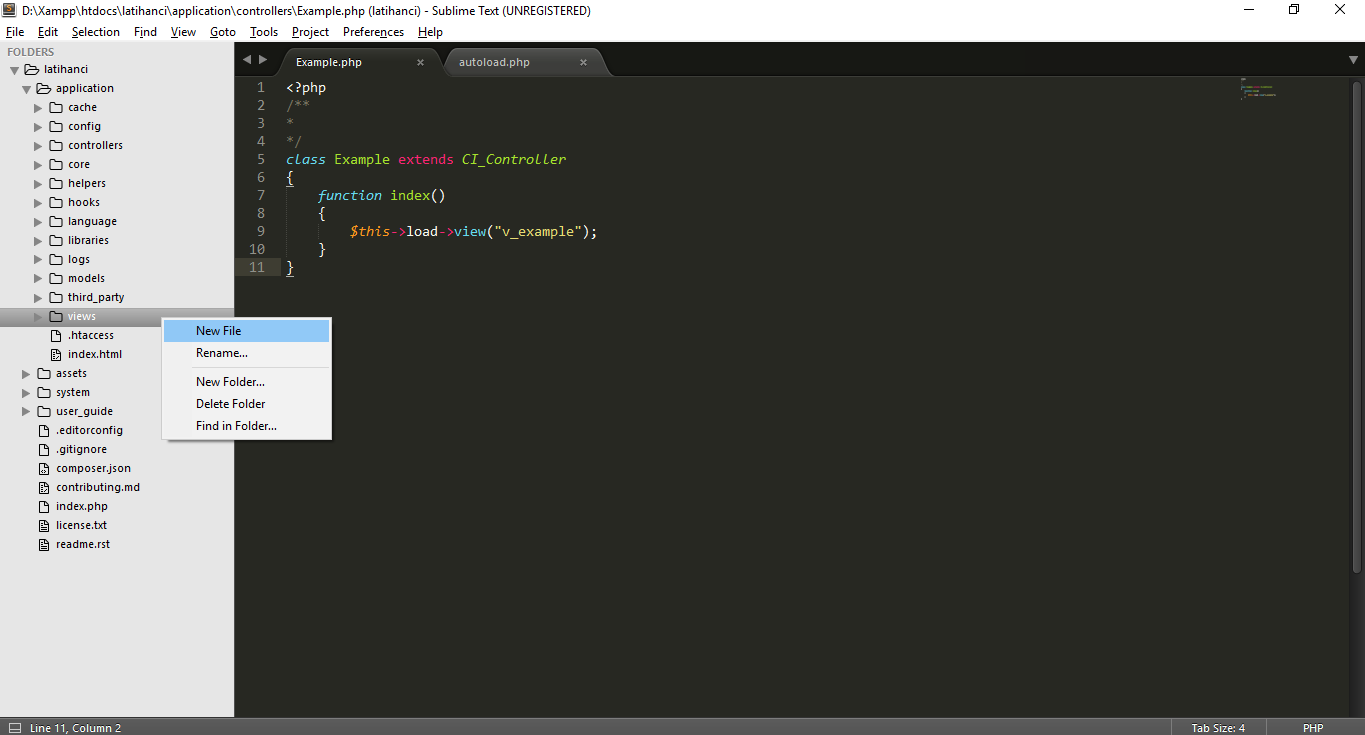
Task: Click the index.php file icon in the sidebar
Action: (x=42, y=506)
